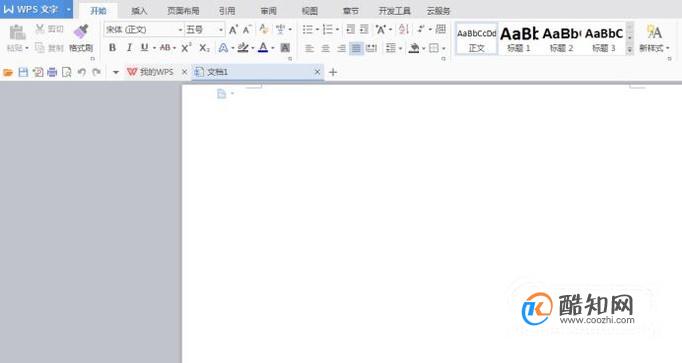Click the Redo arrow
The width and height of the screenshot is (682, 363).
coord(96,72)
